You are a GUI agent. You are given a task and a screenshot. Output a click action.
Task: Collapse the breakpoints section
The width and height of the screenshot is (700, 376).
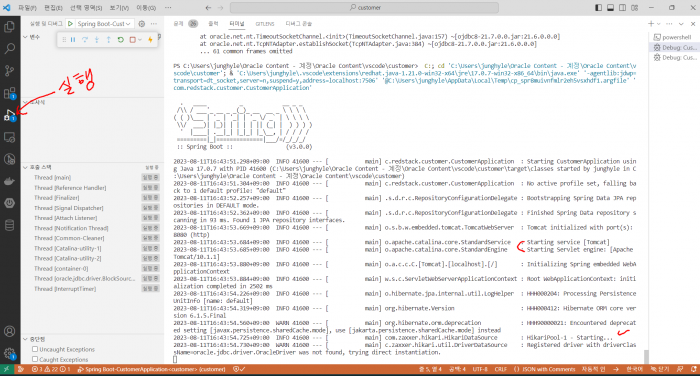point(25,339)
